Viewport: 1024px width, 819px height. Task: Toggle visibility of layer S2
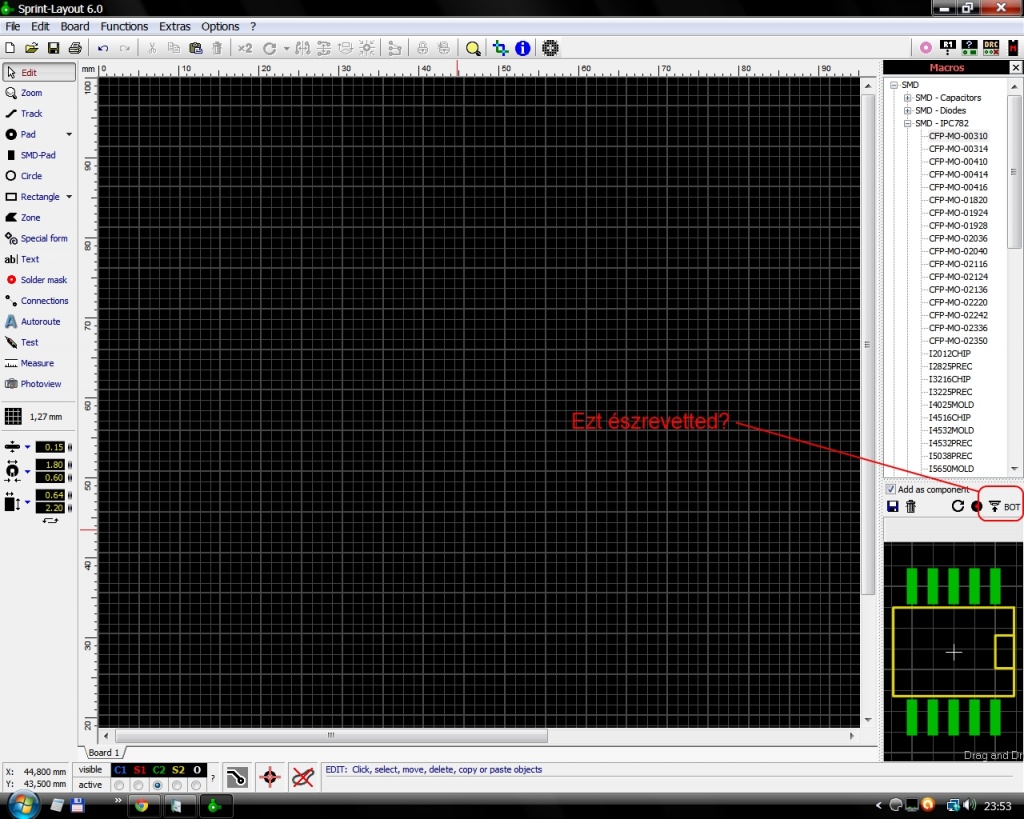(x=178, y=770)
